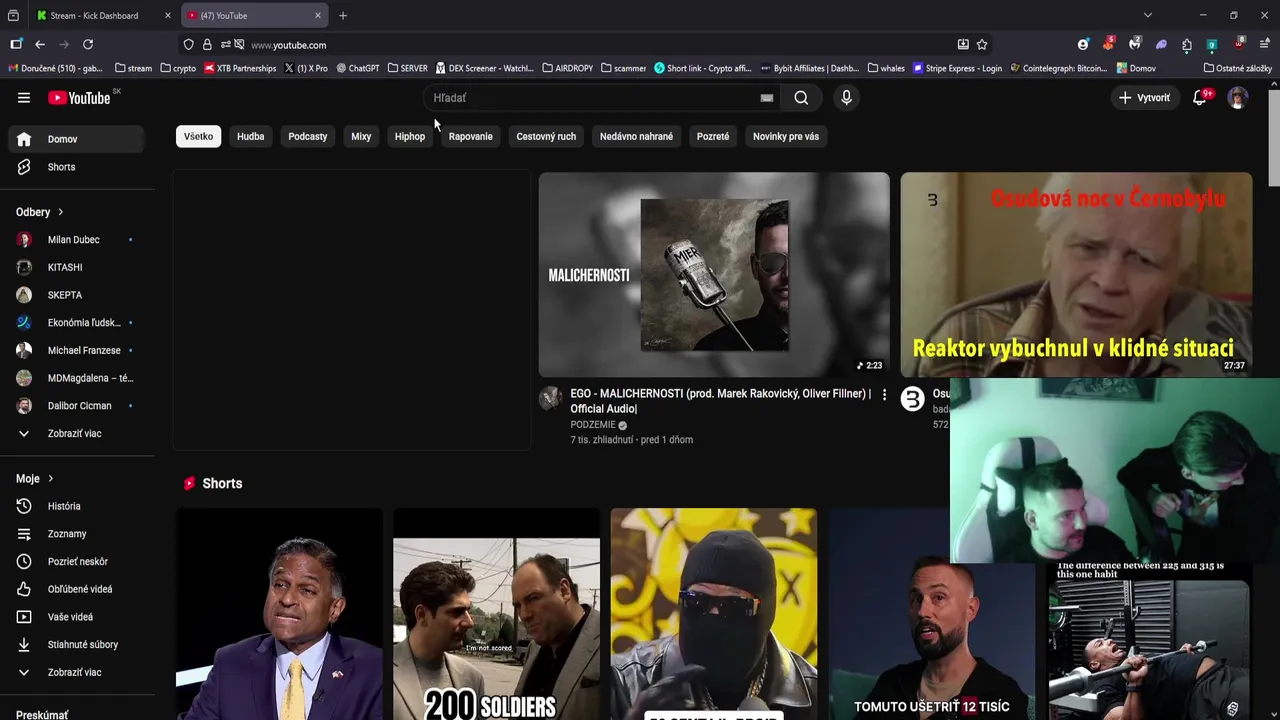Expand the Moje section chevron
Image resolution: width=1280 pixels, height=720 pixels.
[x=50, y=479]
